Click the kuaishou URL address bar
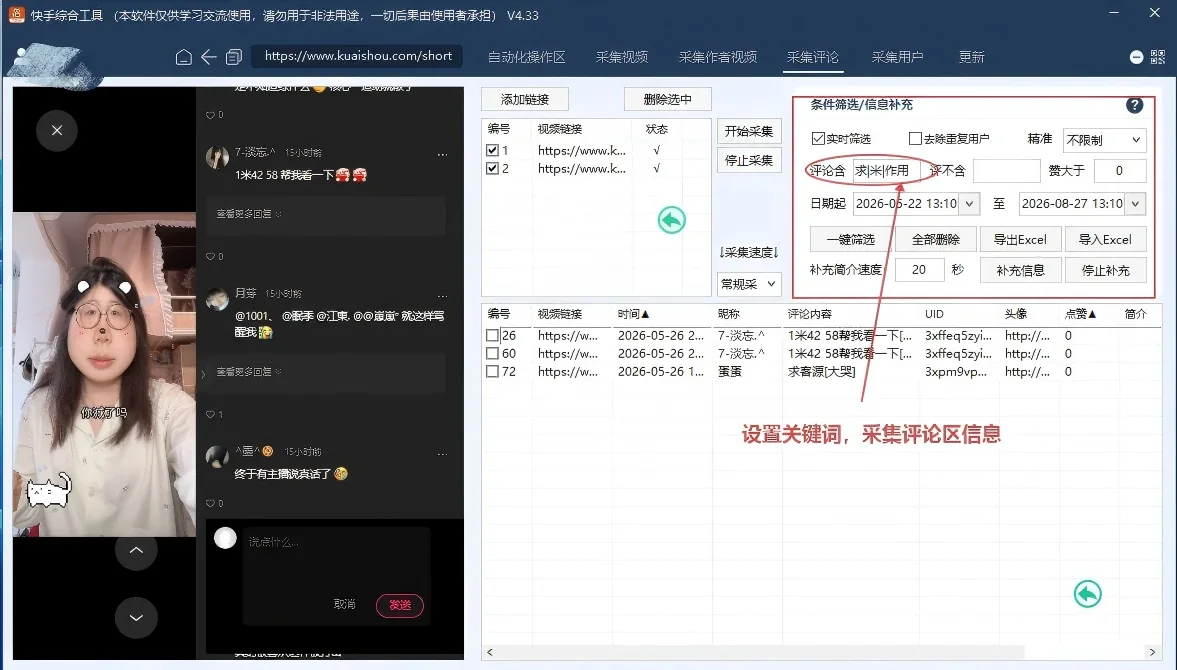The image size is (1177, 670). [357, 56]
